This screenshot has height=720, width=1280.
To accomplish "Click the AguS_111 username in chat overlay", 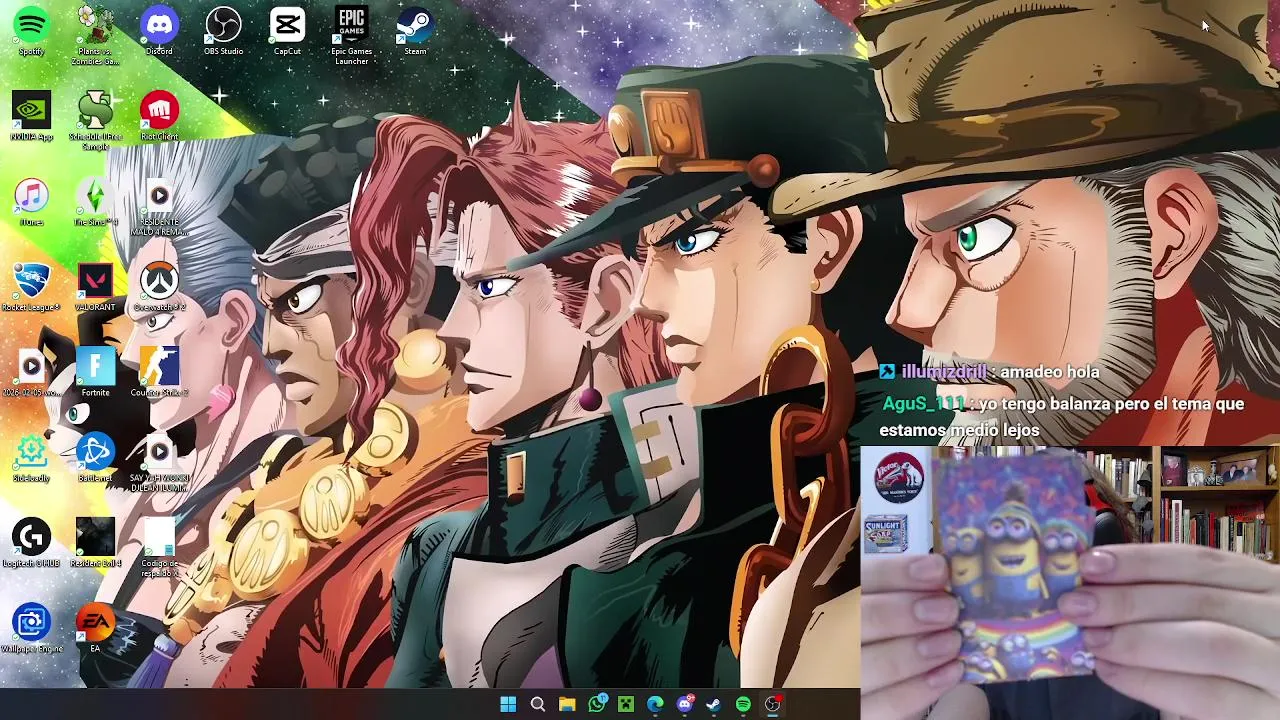I will [923, 404].
